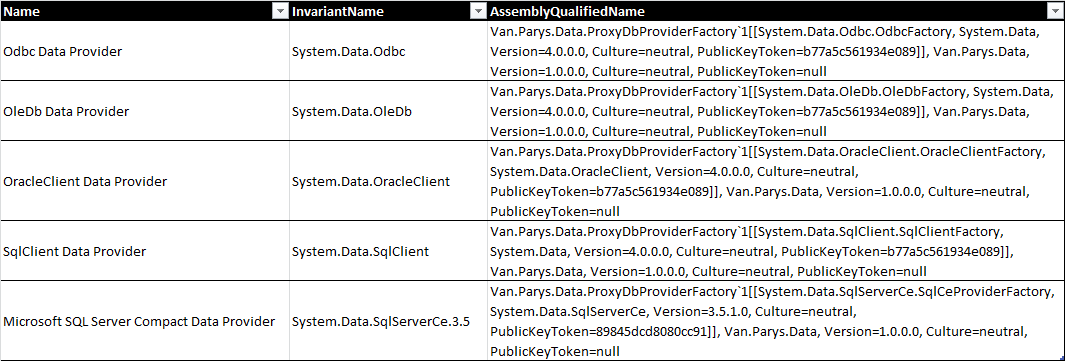Click the System.Data.OleDb invariant name cell

pyautogui.click(x=387, y=111)
